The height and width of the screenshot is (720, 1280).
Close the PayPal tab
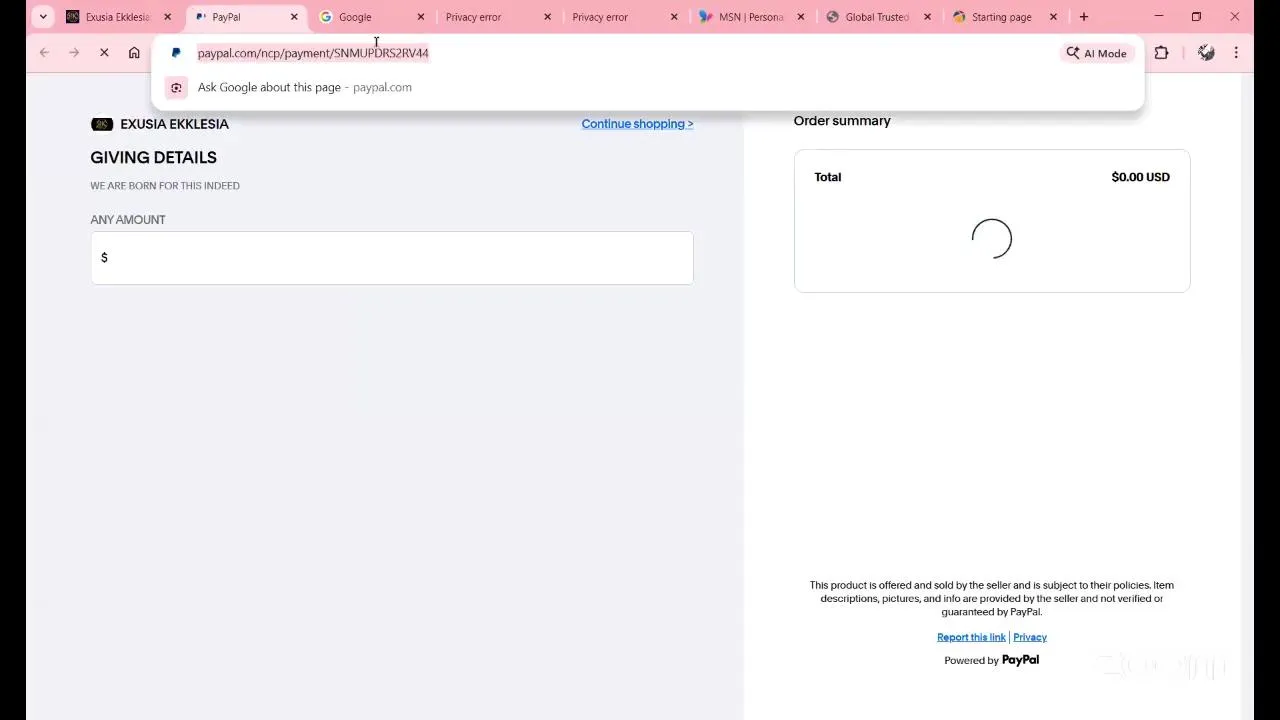click(x=294, y=17)
